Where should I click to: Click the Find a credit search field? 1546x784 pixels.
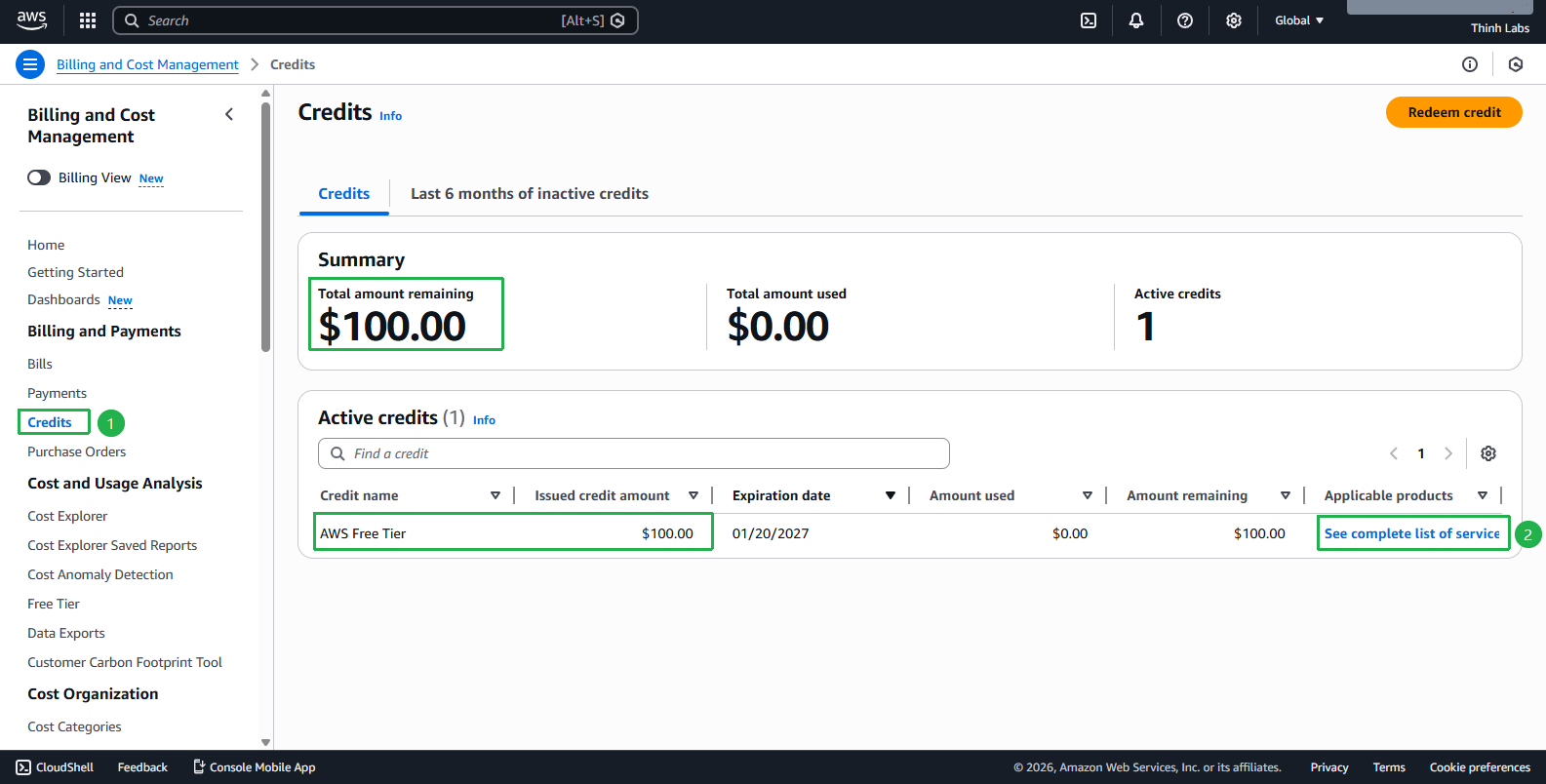pyautogui.click(x=633, y=453)
